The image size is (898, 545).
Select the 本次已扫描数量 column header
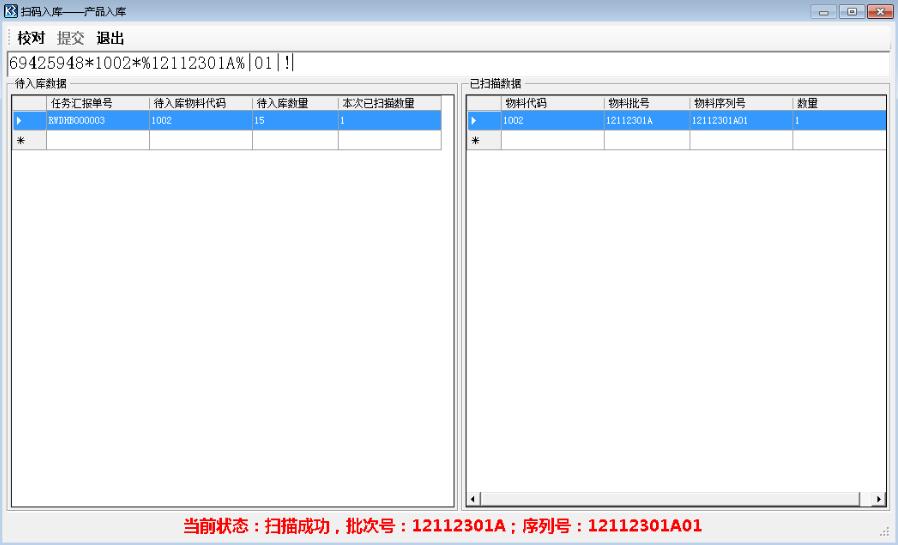pos(390,103)
